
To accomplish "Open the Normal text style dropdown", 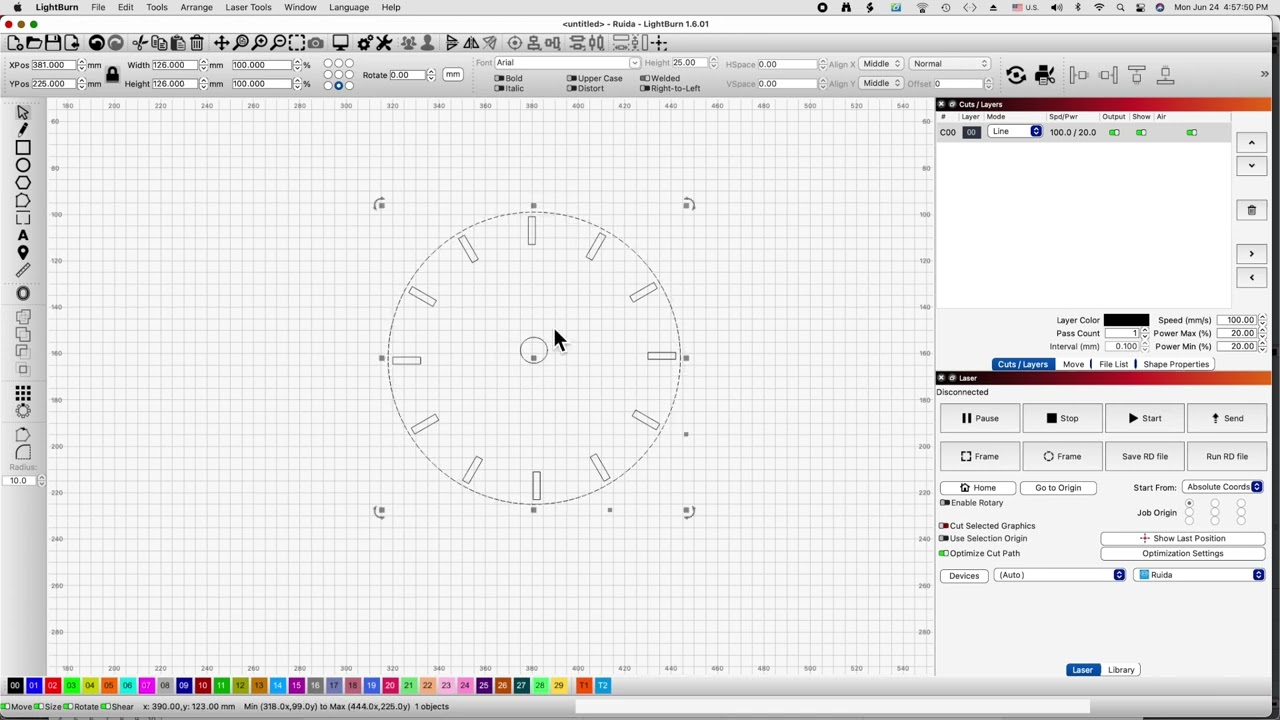I will click(950, 63).
